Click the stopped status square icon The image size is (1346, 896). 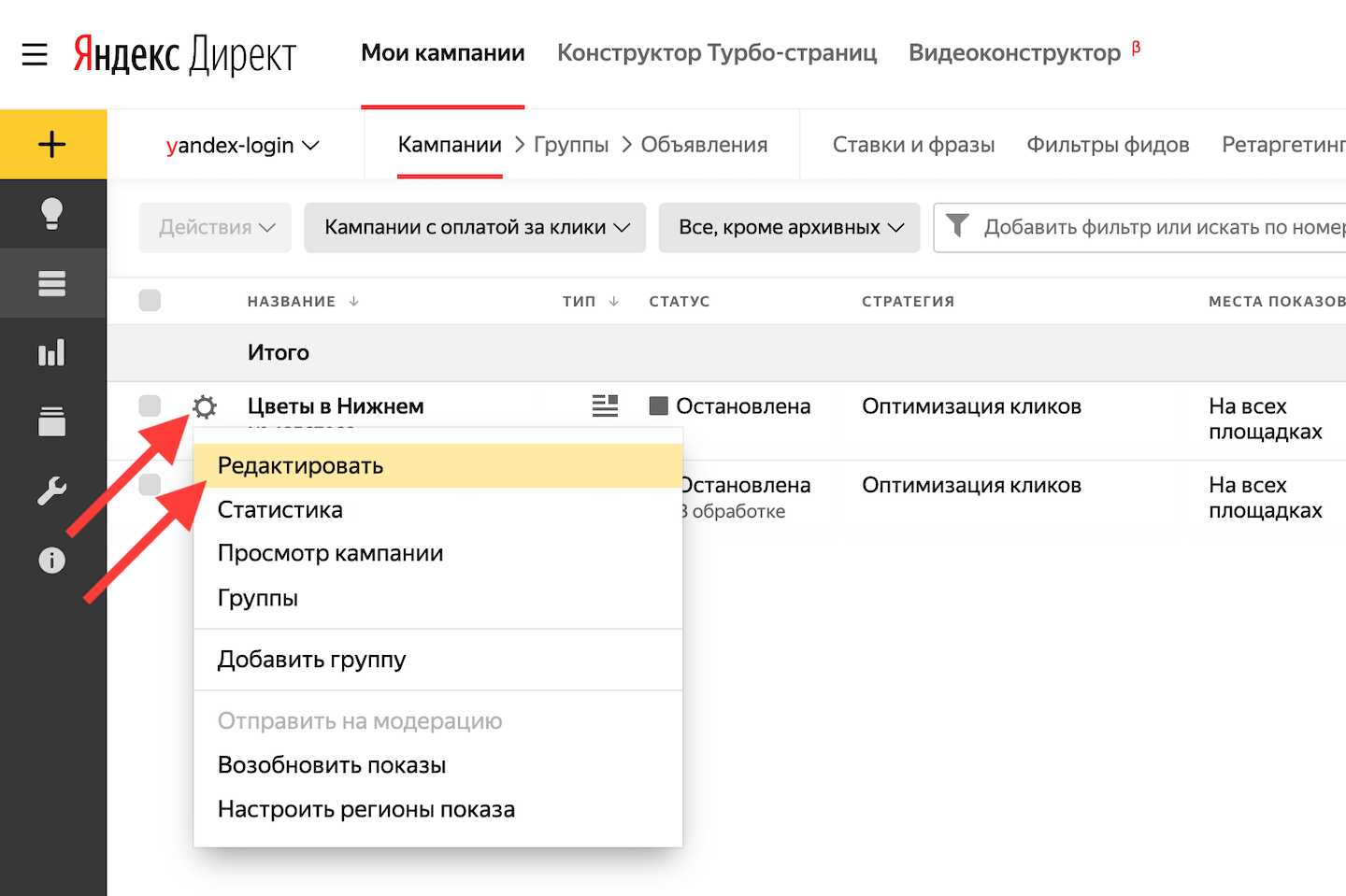(x=659, y=405)
